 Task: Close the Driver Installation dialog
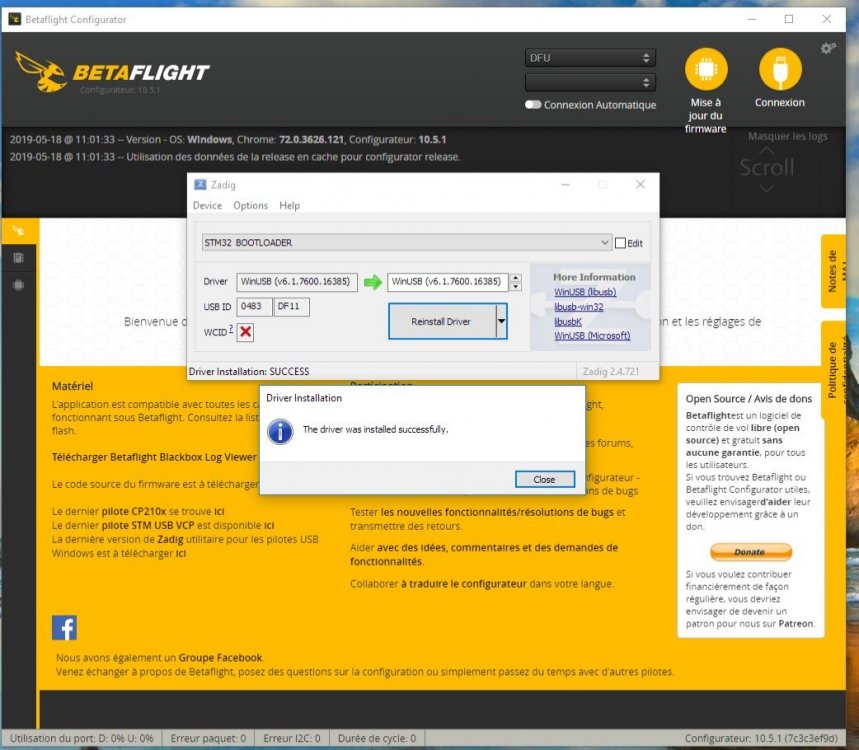(545, 479)
